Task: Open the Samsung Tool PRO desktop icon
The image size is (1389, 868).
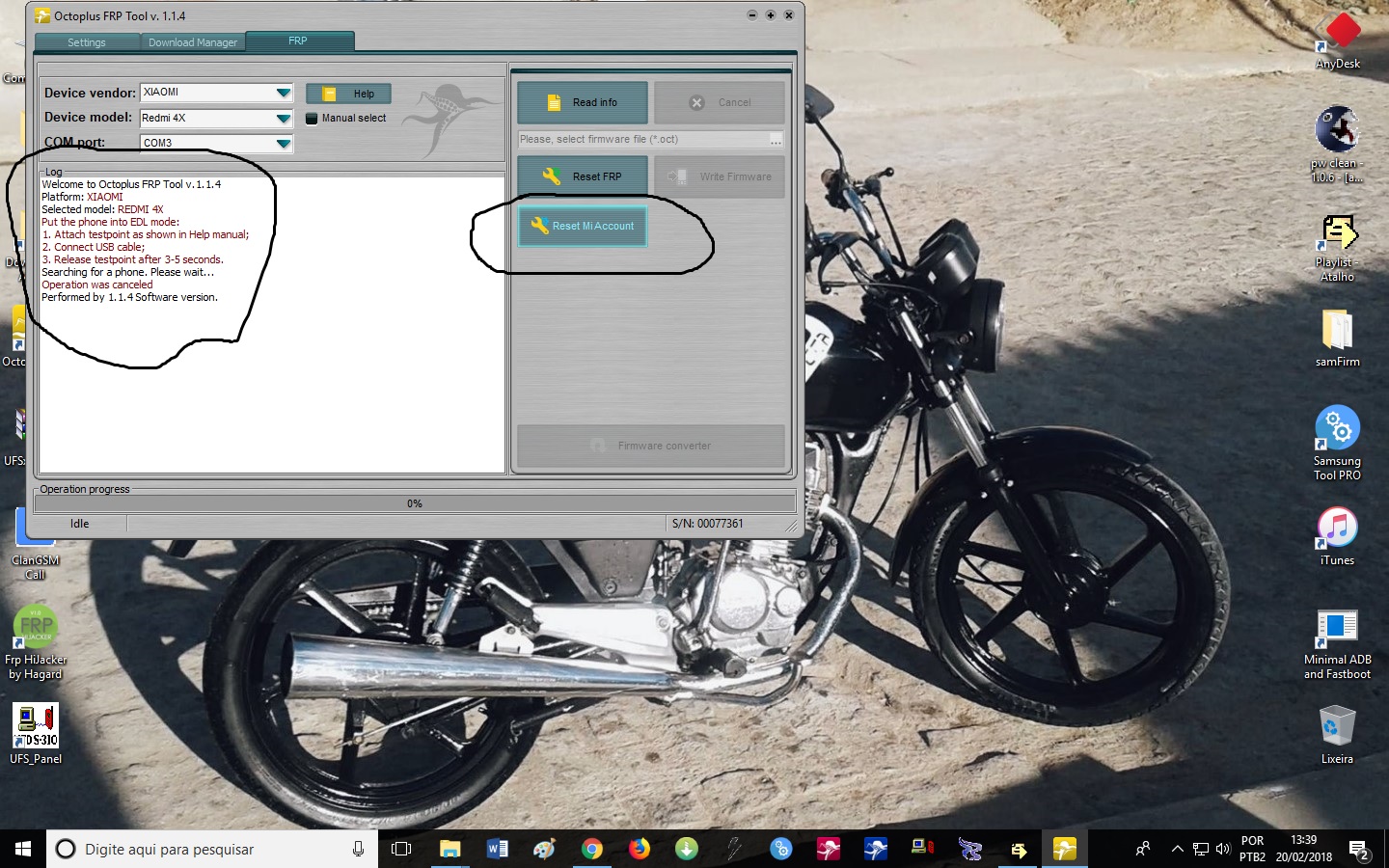Action: (1338, 442)
